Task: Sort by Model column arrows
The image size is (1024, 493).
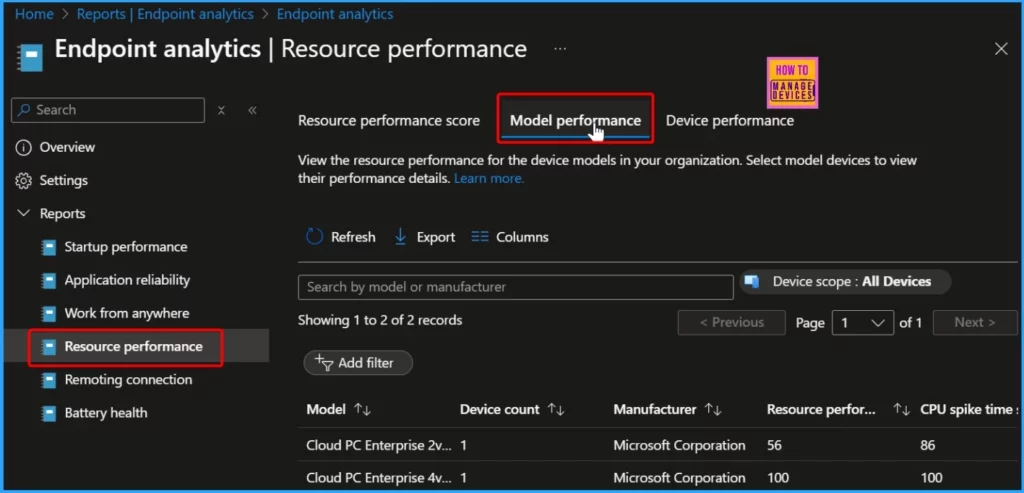Action: pos(362,410)
